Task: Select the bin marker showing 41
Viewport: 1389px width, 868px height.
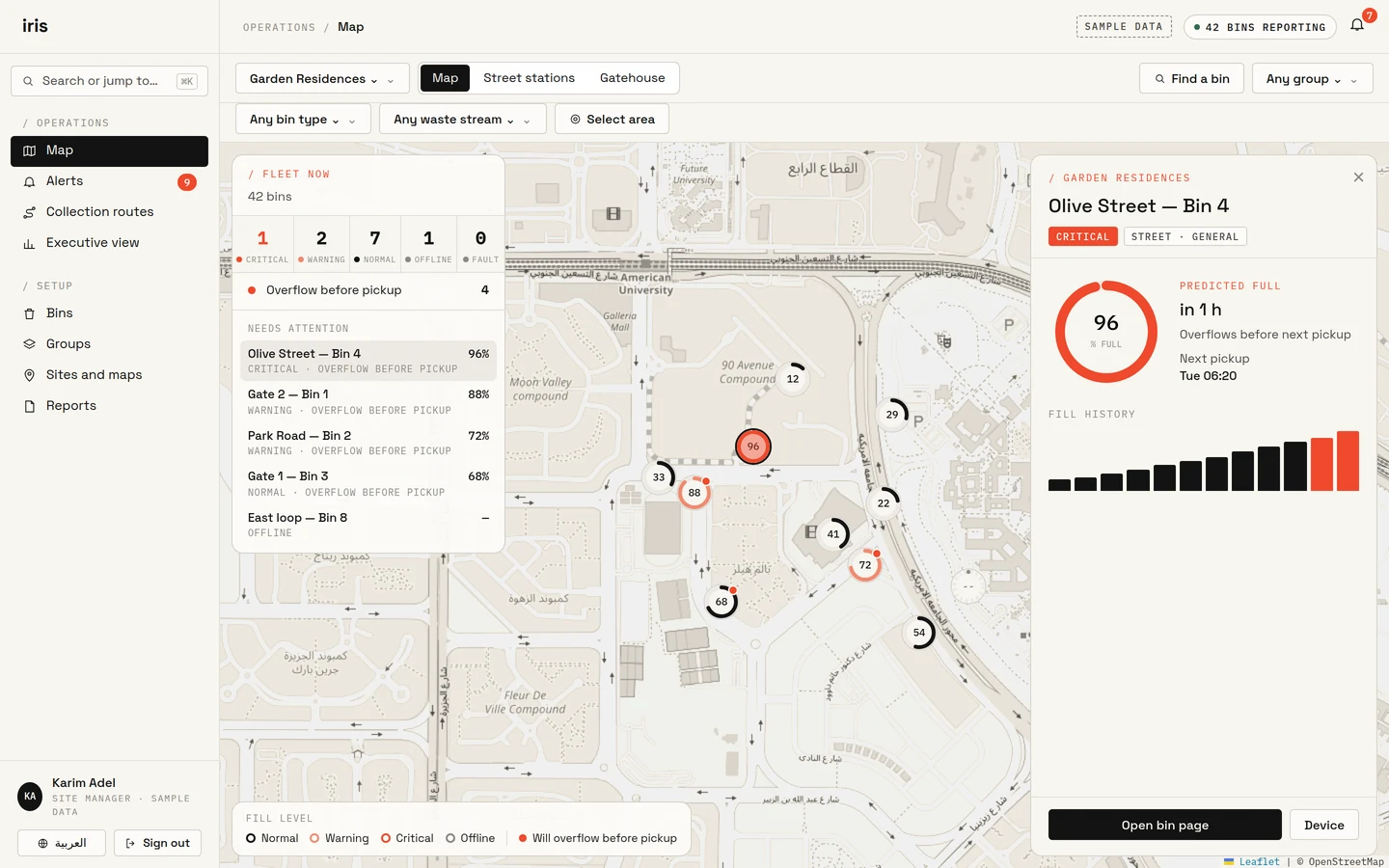Action: [x=833, y=534]
